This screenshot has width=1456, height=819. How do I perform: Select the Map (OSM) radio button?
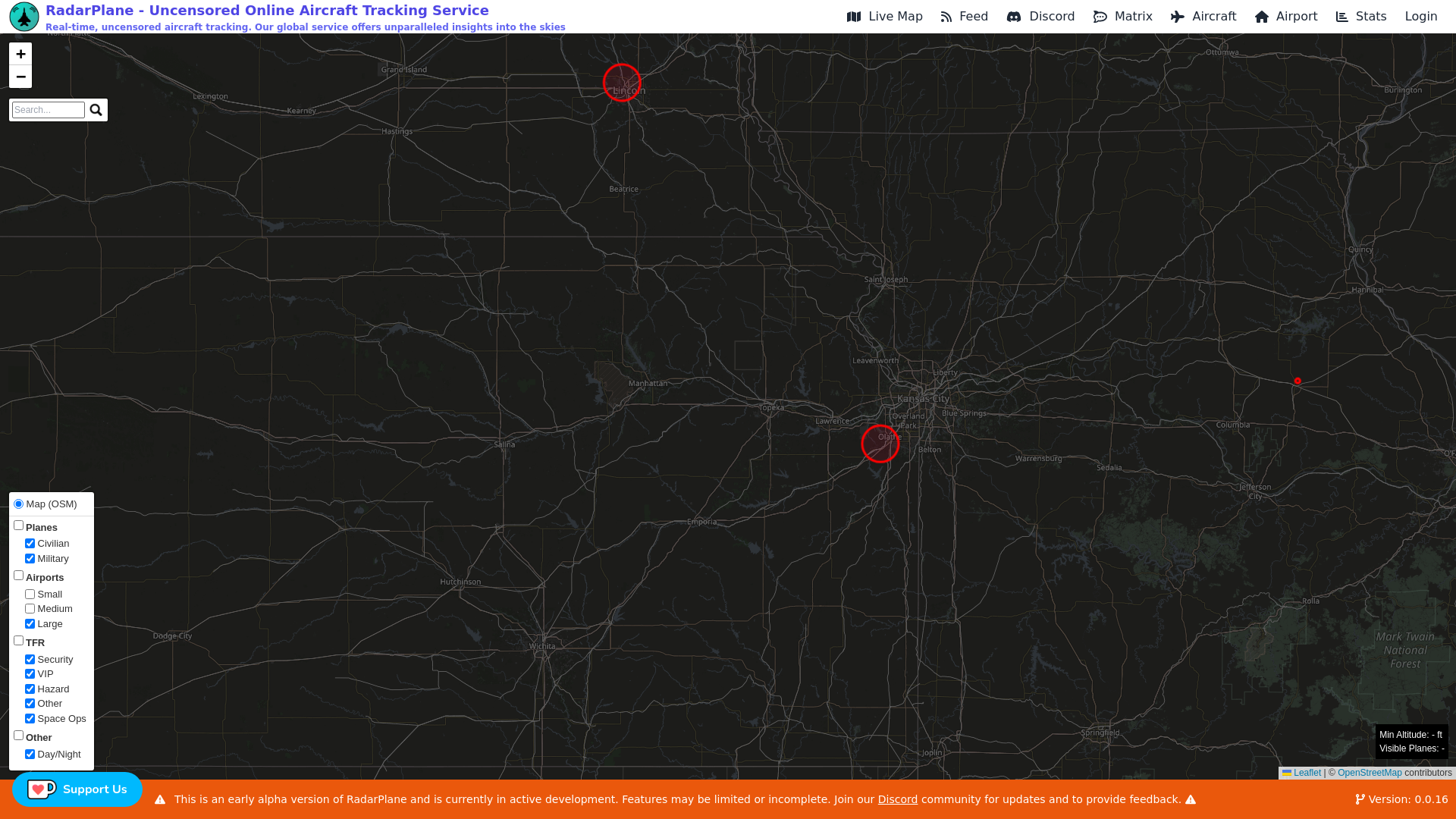19,504
